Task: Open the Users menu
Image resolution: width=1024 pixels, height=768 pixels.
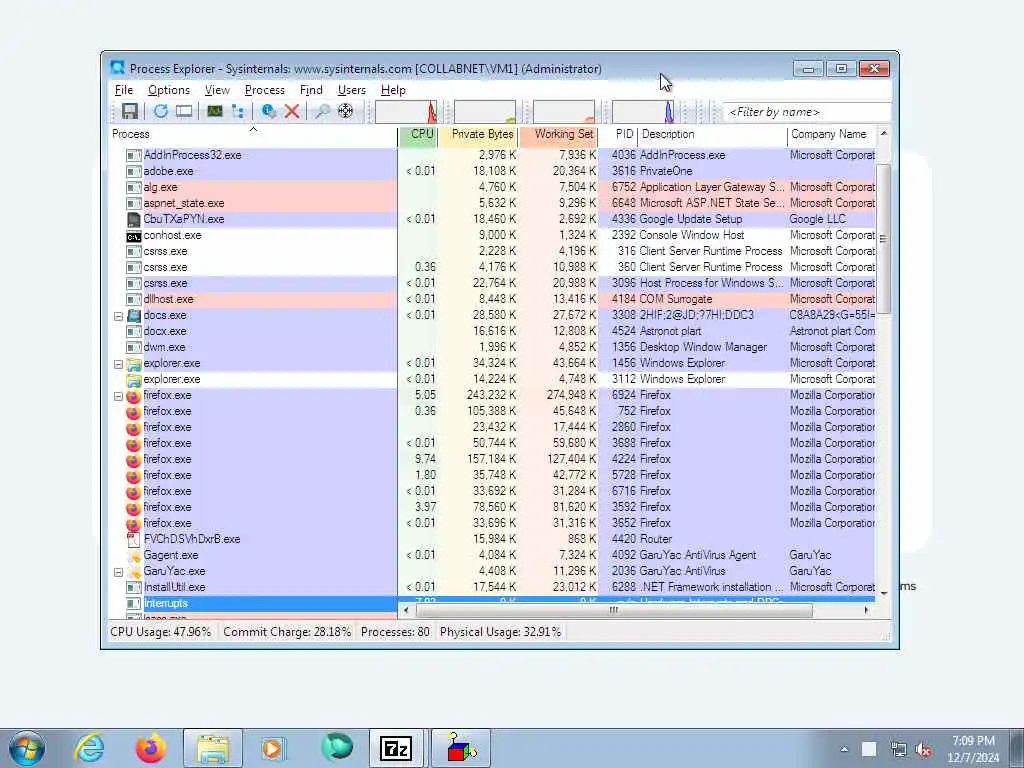Action: [x=351, y=90]
